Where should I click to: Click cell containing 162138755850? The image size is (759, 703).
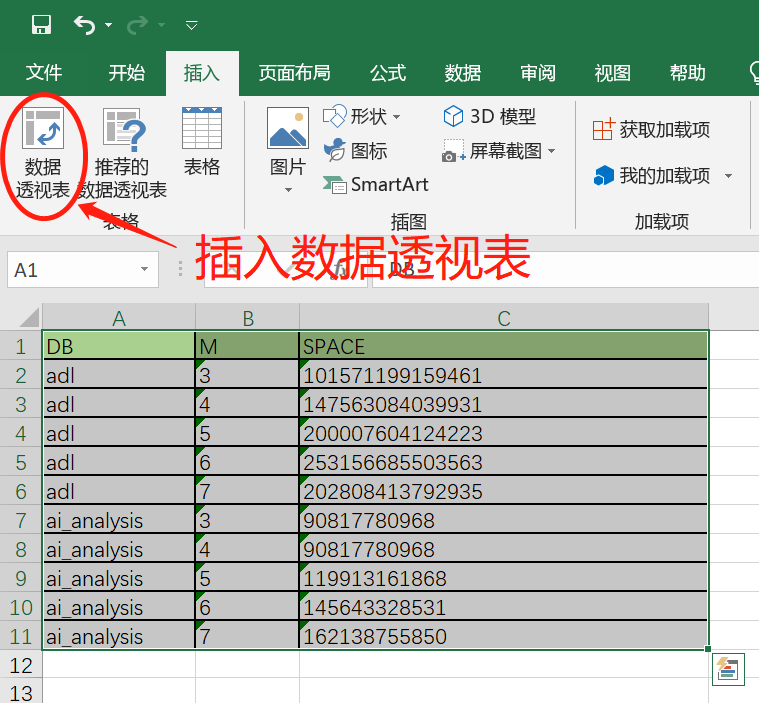point(504,636)
